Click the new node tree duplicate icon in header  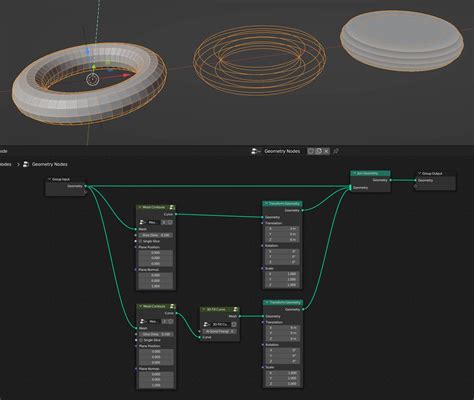(x=318, y=151)
